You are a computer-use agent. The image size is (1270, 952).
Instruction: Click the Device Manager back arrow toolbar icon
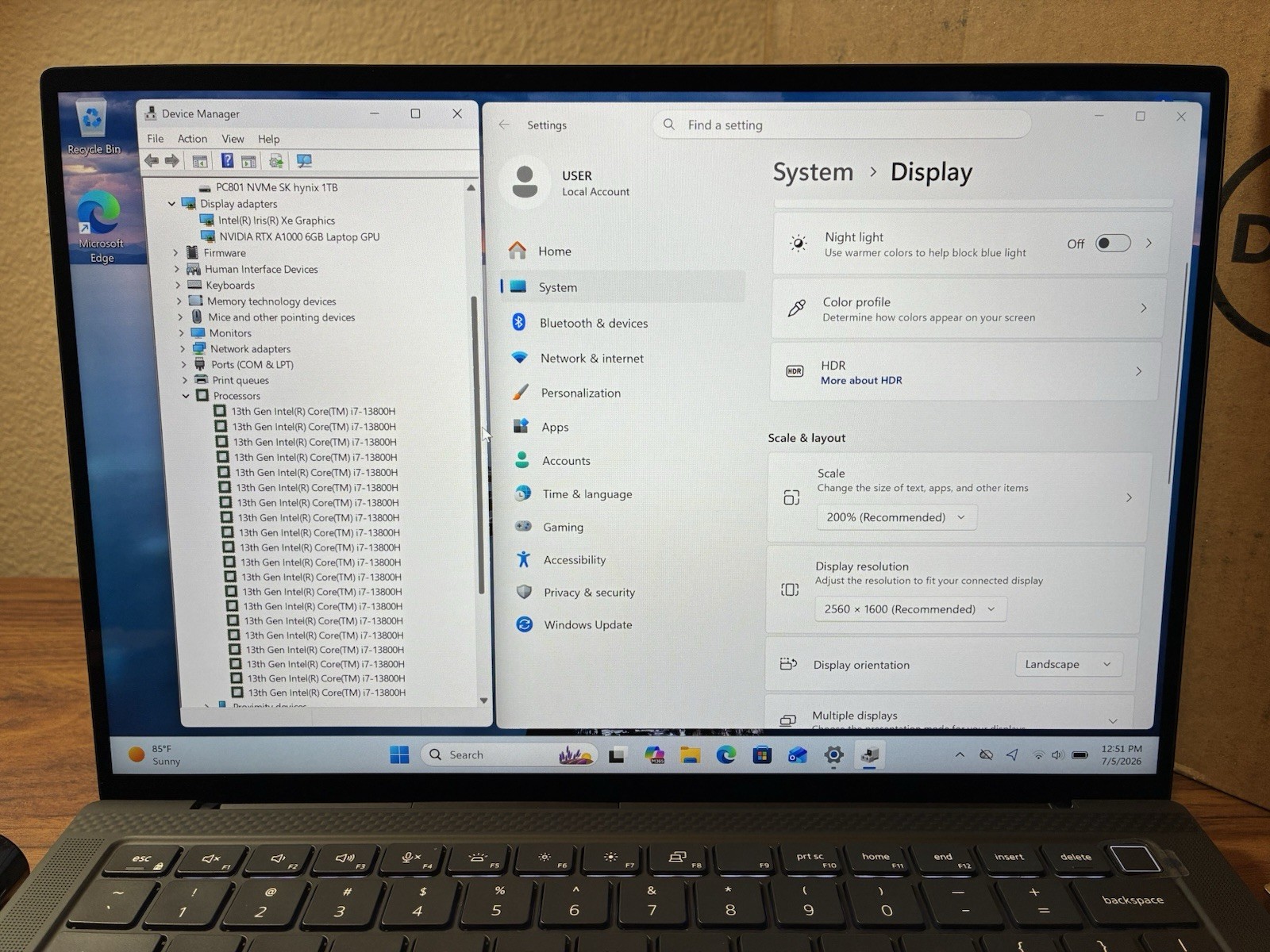(151, 161)
